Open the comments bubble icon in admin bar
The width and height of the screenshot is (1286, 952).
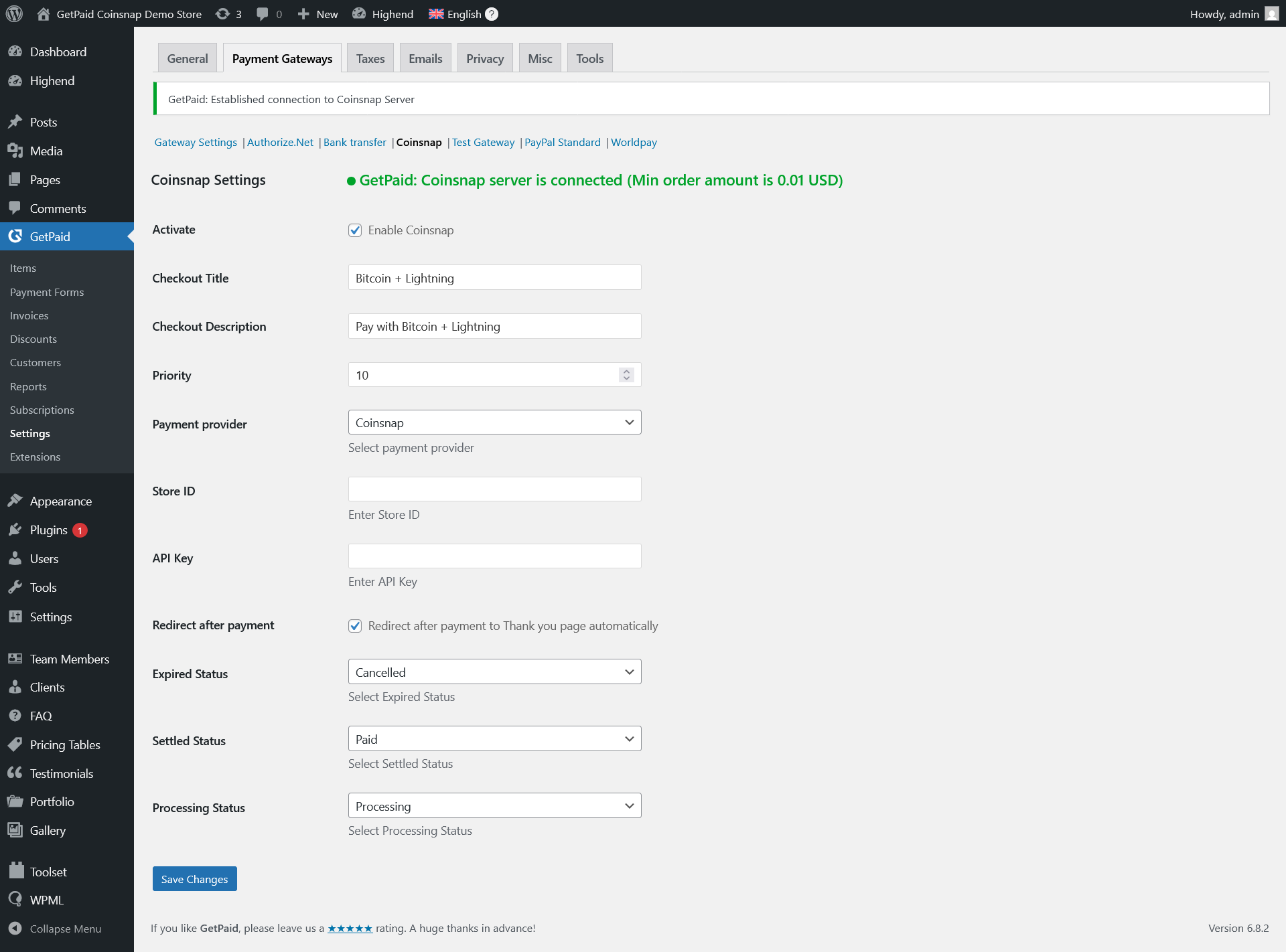click(263, 13)
